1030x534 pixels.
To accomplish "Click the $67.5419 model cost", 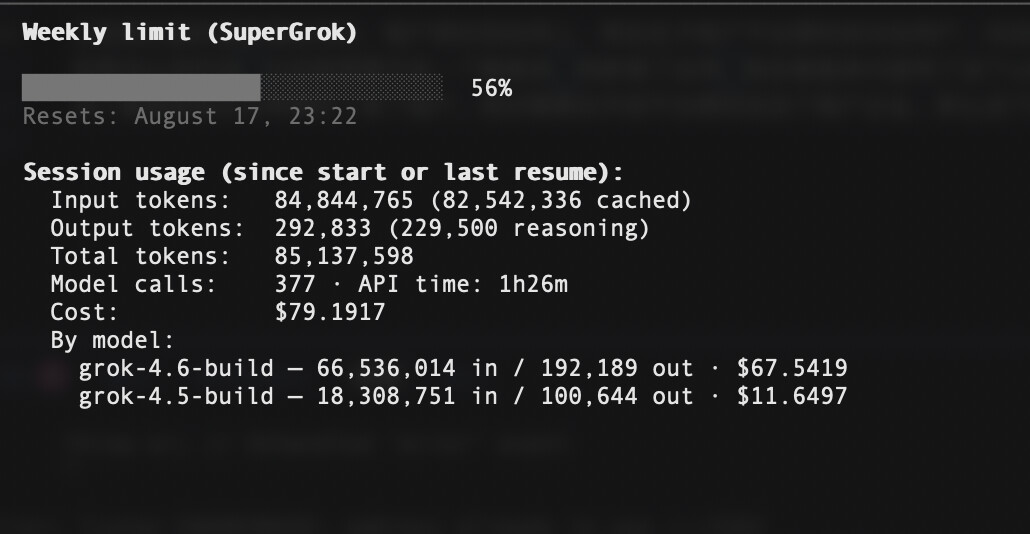I will point(792,368).
